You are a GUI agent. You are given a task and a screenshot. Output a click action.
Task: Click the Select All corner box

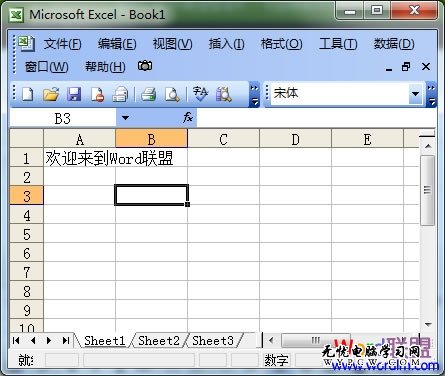tap(26, 139)
